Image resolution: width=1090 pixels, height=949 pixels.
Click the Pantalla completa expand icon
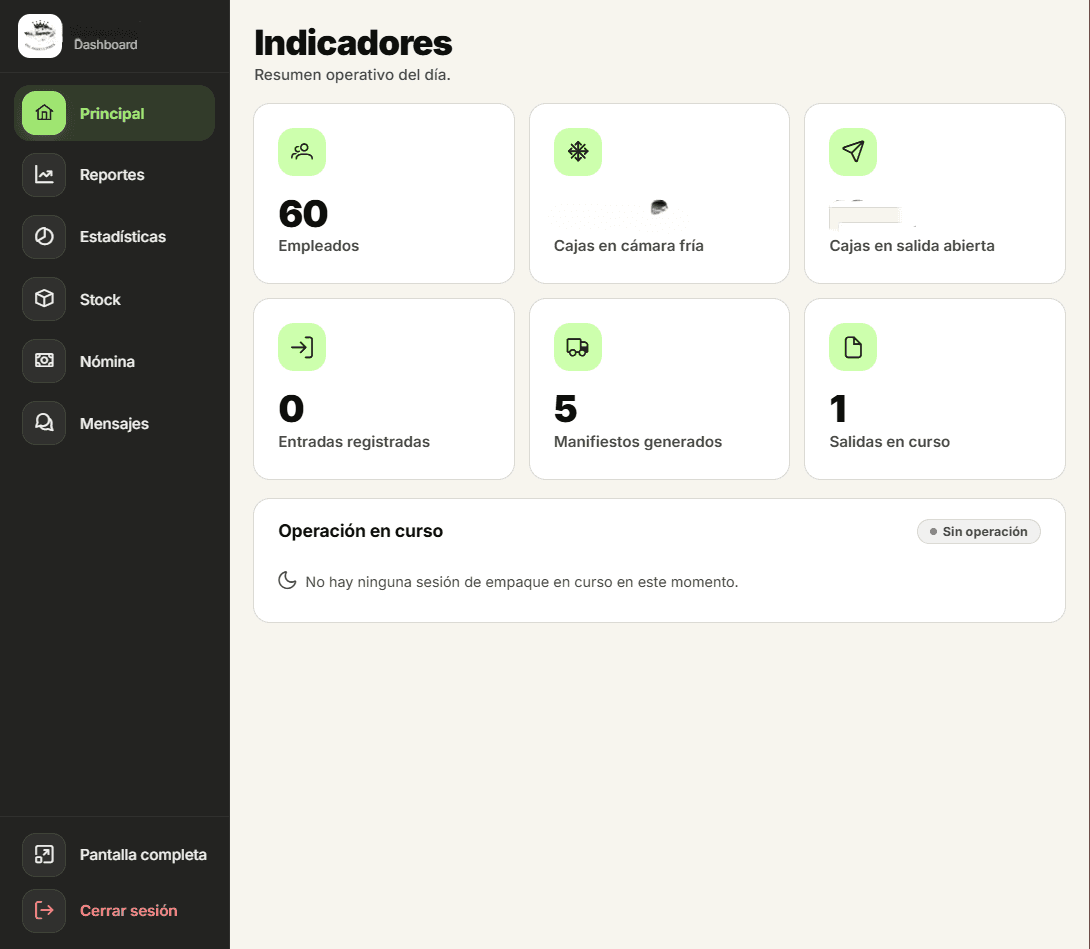click(44, 854)
